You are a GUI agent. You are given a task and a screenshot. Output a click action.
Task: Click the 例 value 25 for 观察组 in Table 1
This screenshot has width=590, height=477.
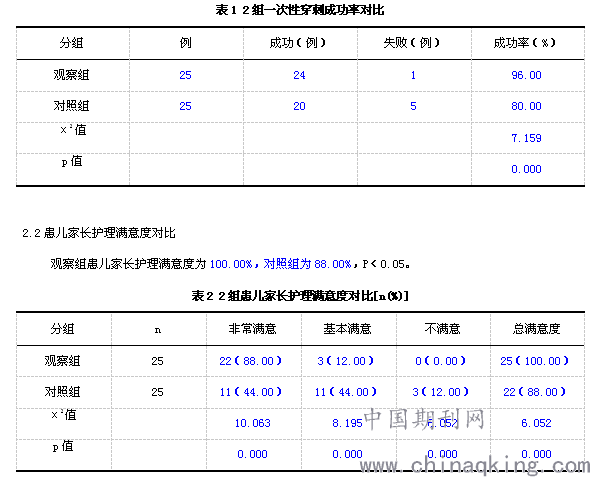tap(186, 75)
